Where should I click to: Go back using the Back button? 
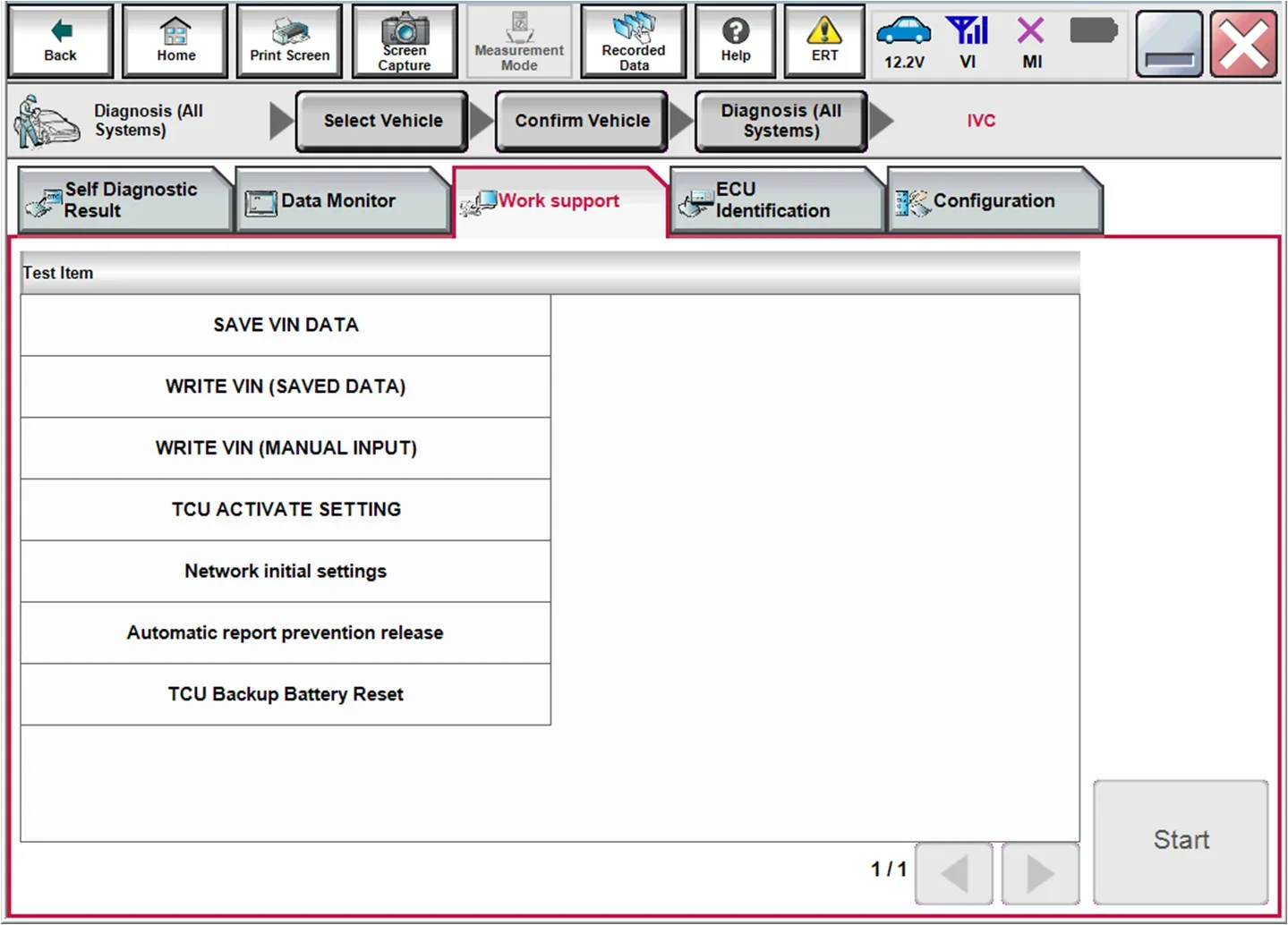[x=60, y=41]
